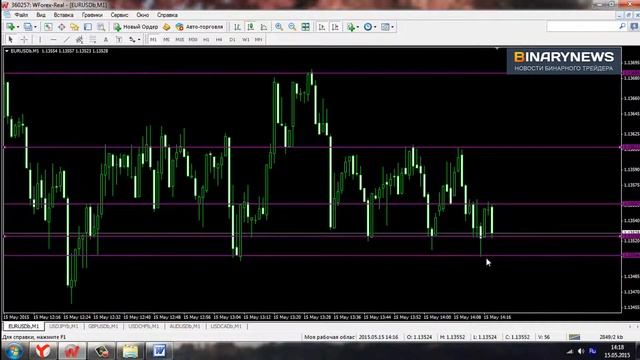Image resolution: width=640 pixels, height=360 pixels.
Task: Expand the Periods dropdown arrow
Action: [x=375, y=27]
